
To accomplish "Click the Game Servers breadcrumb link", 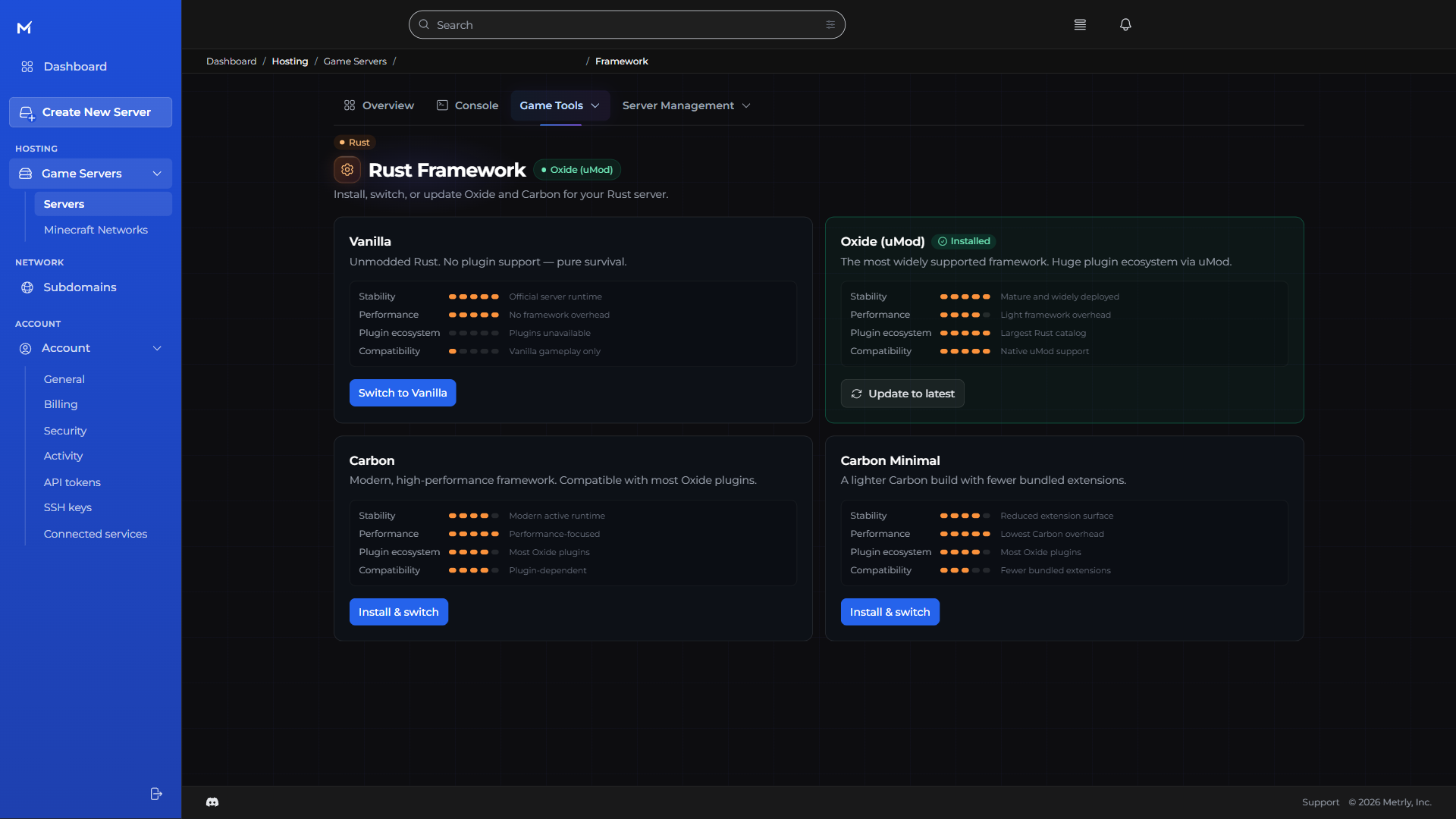I will click(355, 61).
